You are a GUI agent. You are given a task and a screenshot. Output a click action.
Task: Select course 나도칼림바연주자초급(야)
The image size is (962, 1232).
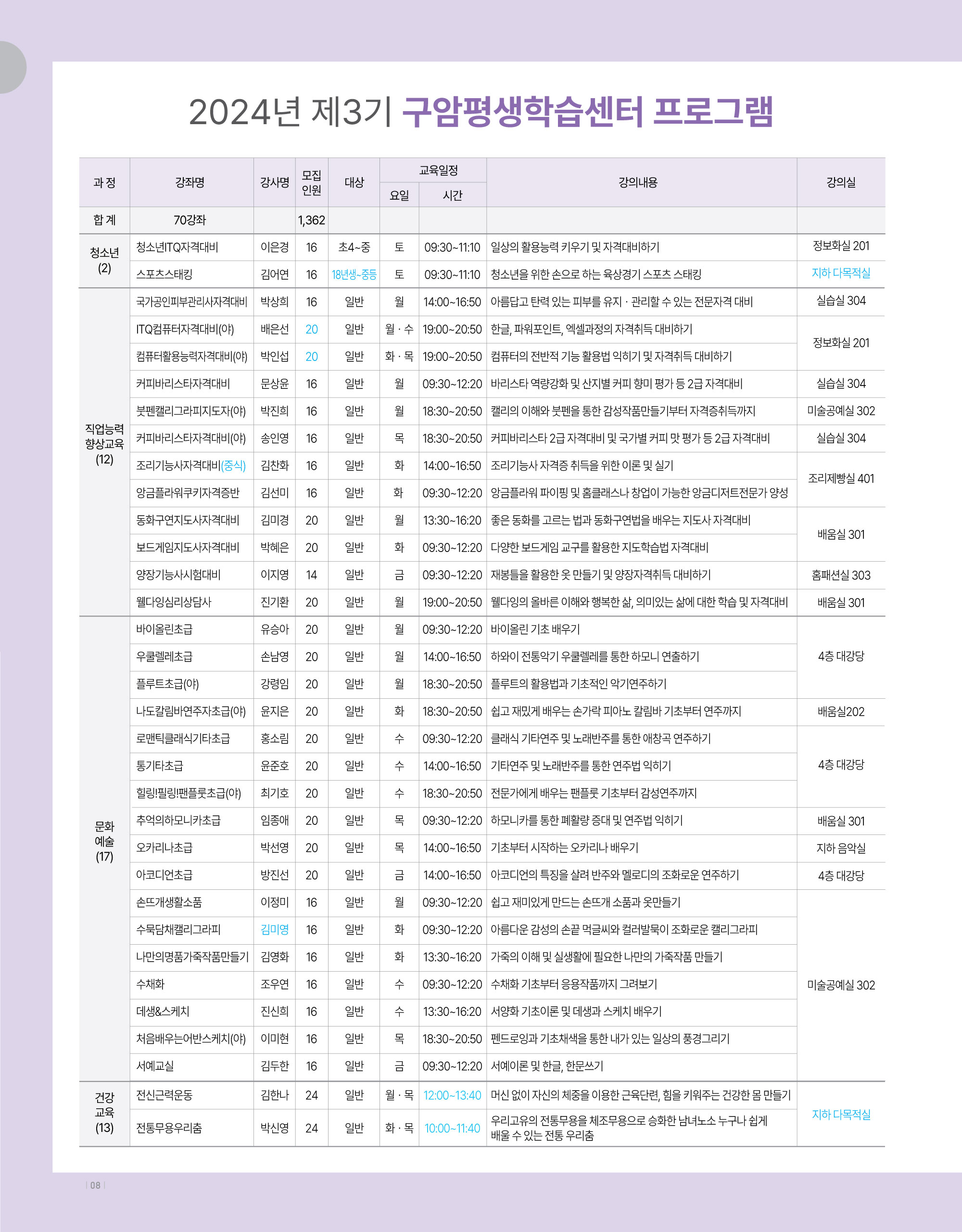coord(191,711)
